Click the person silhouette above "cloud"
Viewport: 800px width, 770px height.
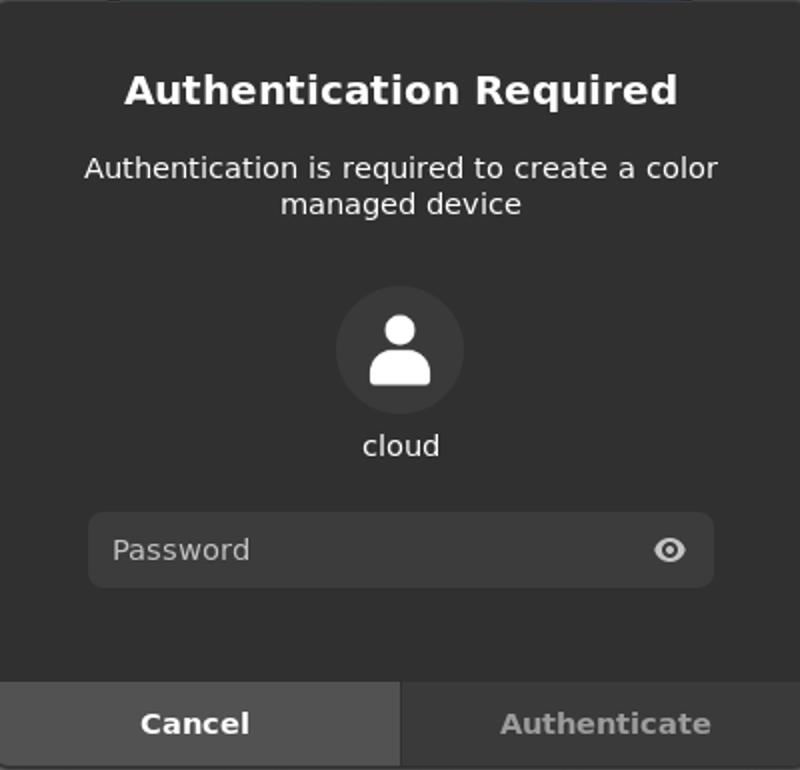click(400, 350)
